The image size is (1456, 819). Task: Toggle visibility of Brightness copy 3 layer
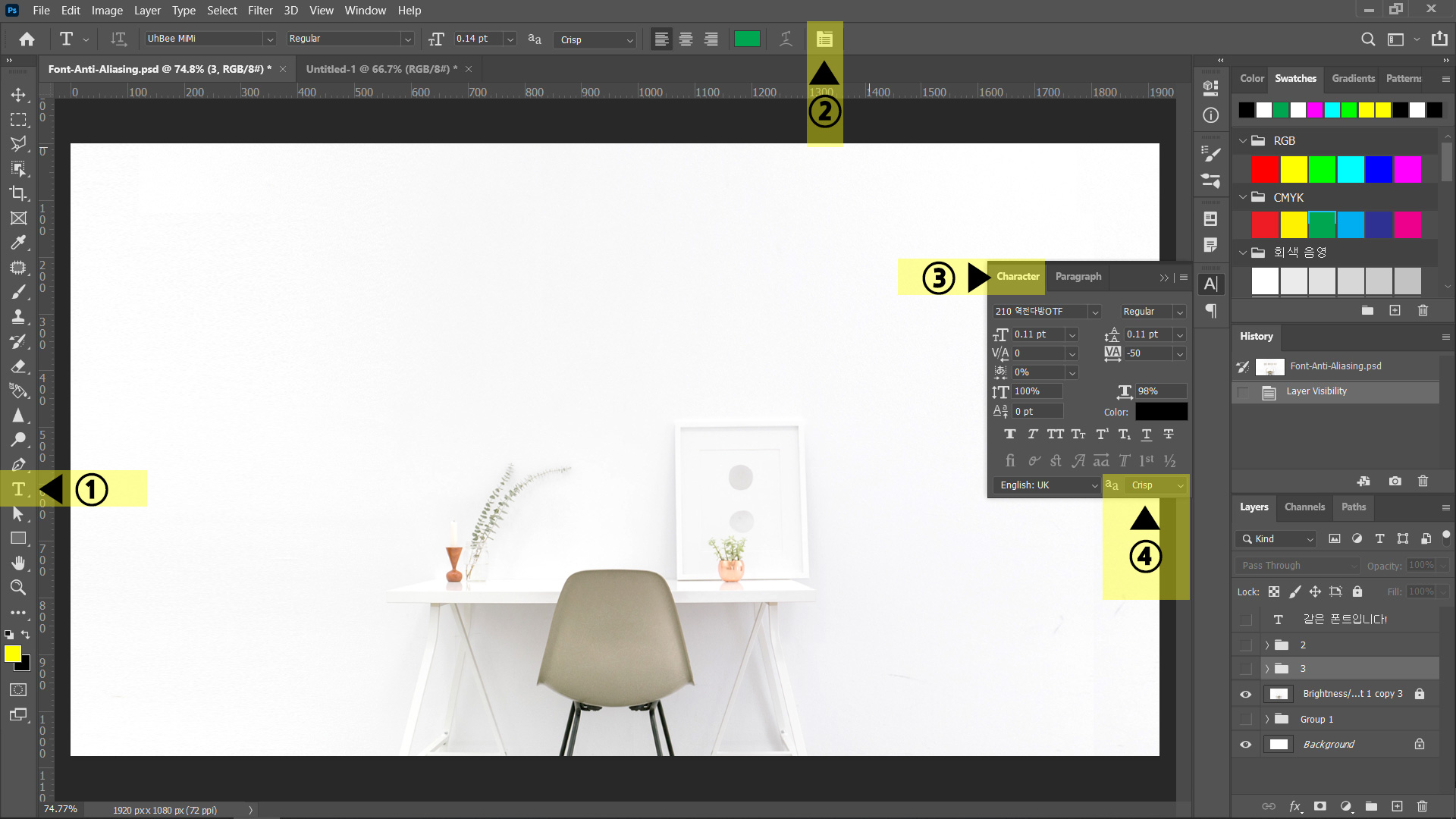(x=1245, y=694)
